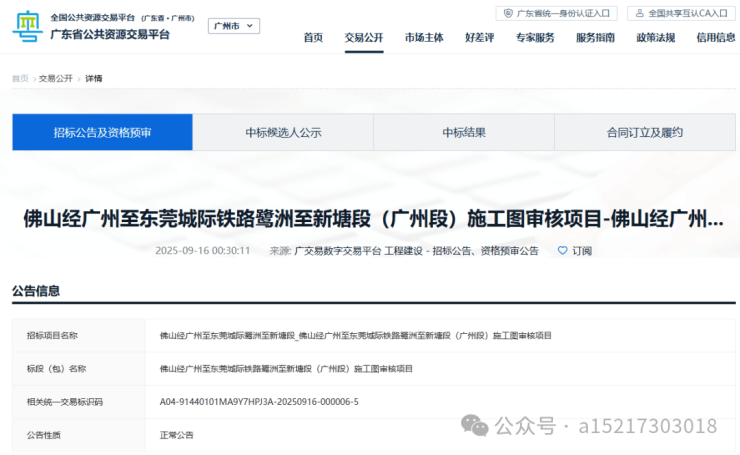Click the 相关统一交易标识码 label cell
Viewport: 740px width, 455px height.
pyautogui.click(x=79, y=402)
